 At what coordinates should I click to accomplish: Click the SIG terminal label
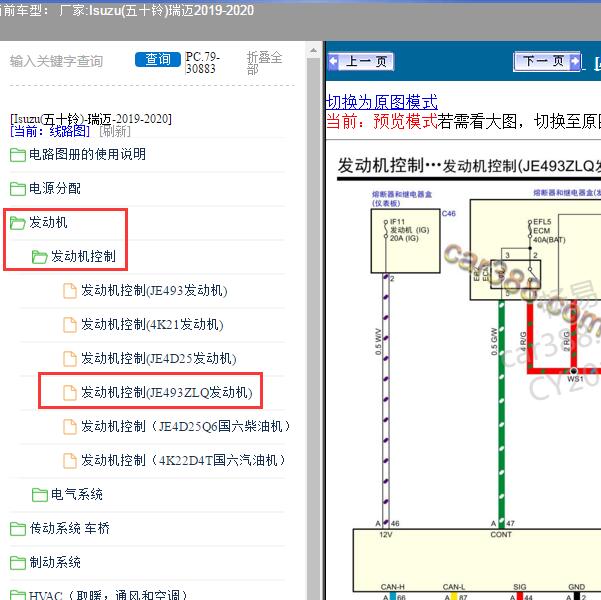[x=519, y=587]
